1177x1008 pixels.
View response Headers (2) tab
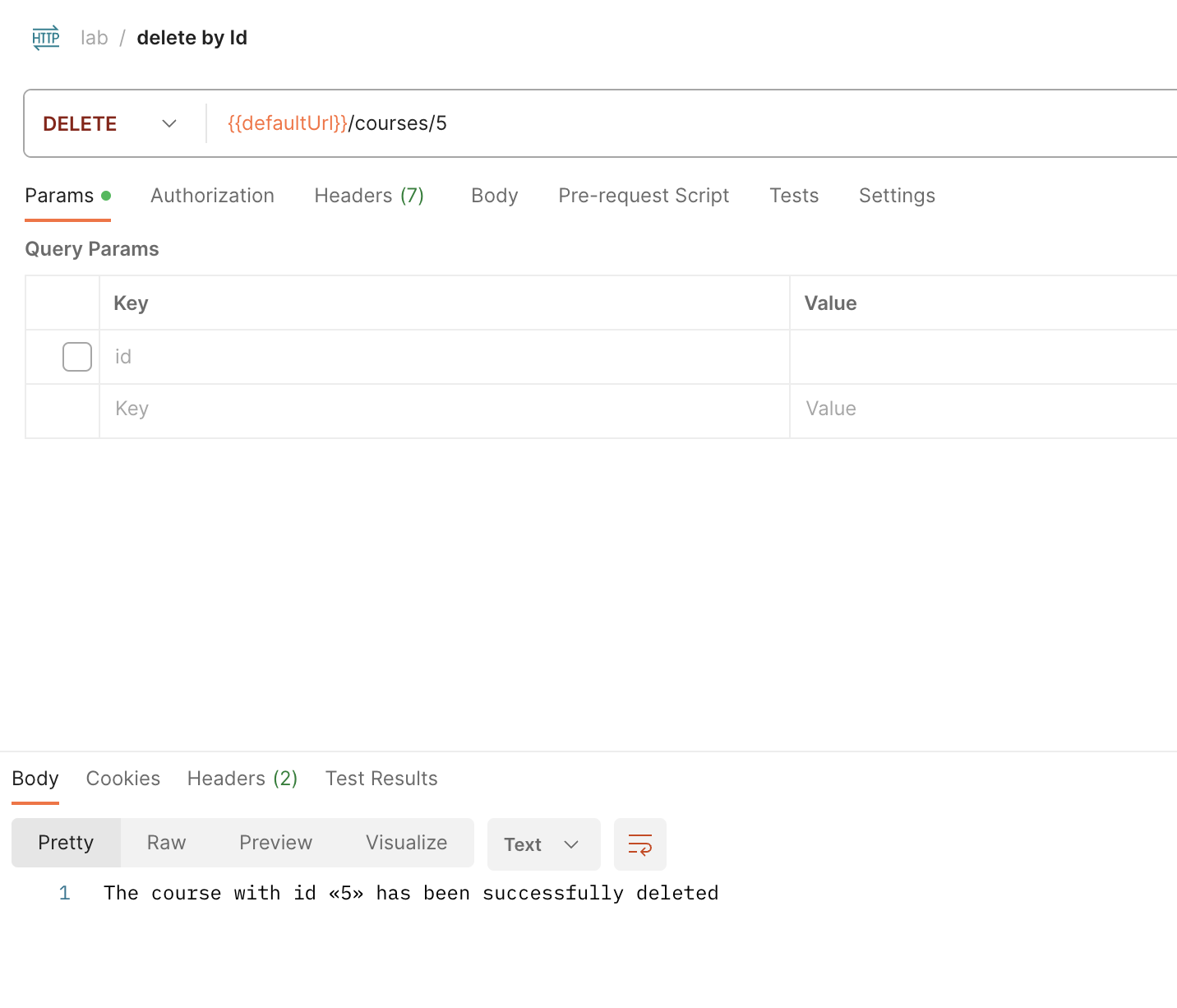point(242,779)
